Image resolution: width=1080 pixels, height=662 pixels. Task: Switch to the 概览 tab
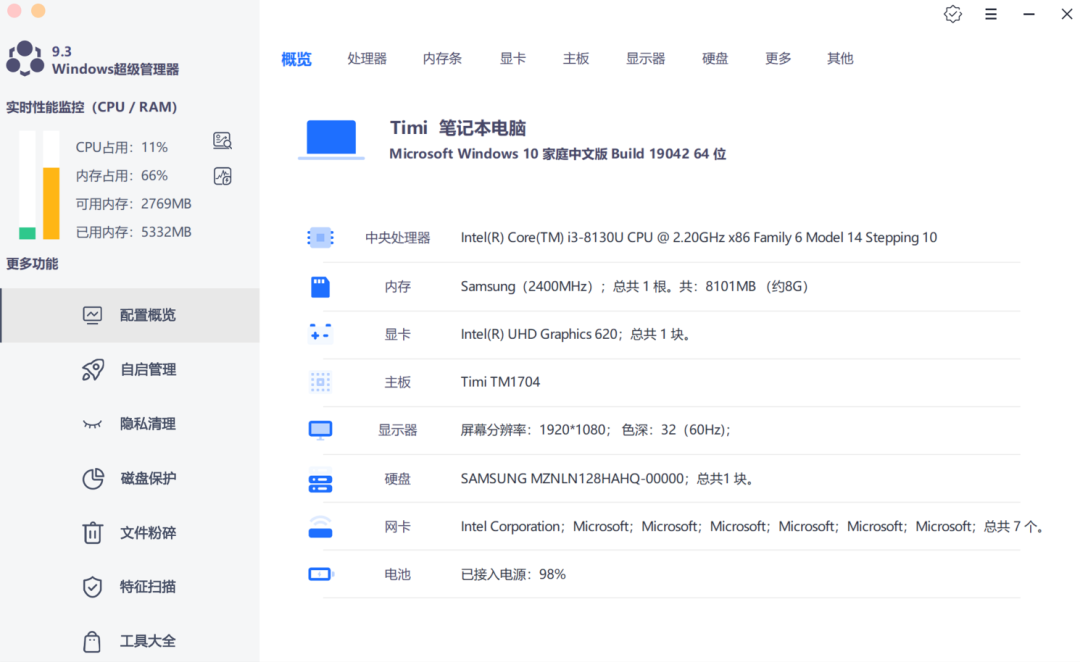click(x=296, y=59)
